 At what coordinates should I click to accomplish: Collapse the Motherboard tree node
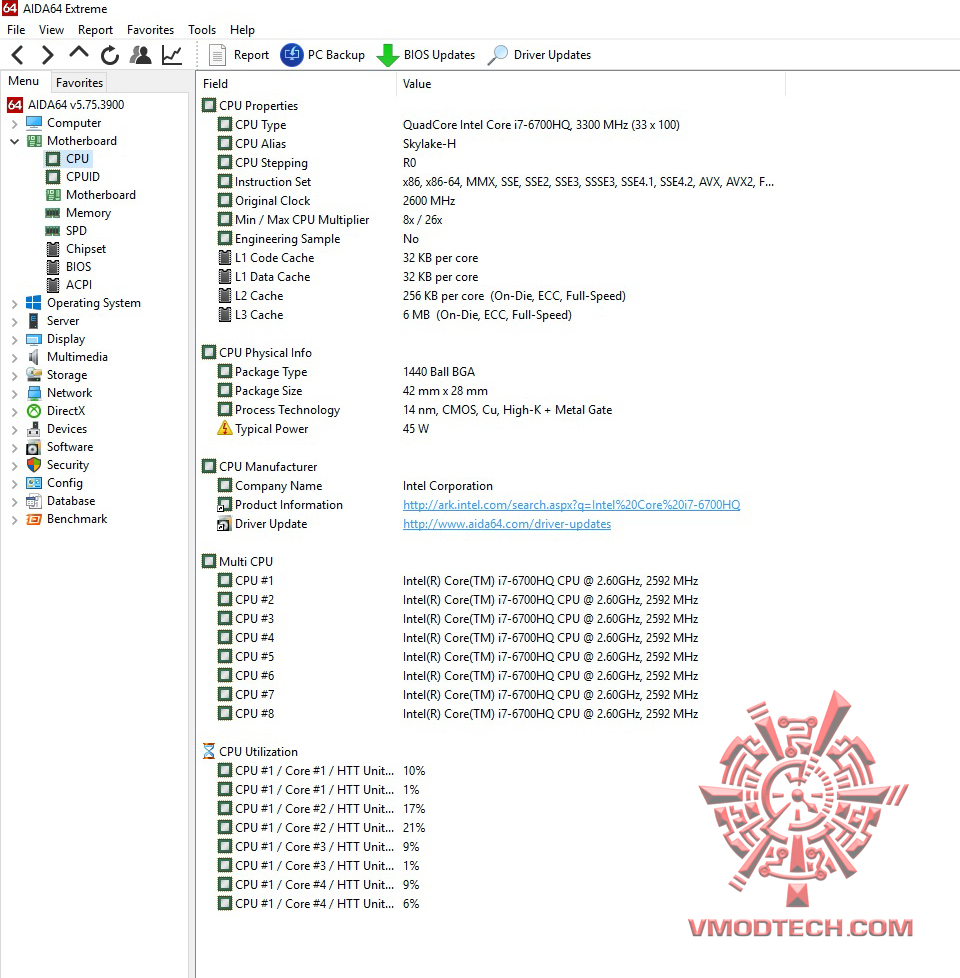14,141
